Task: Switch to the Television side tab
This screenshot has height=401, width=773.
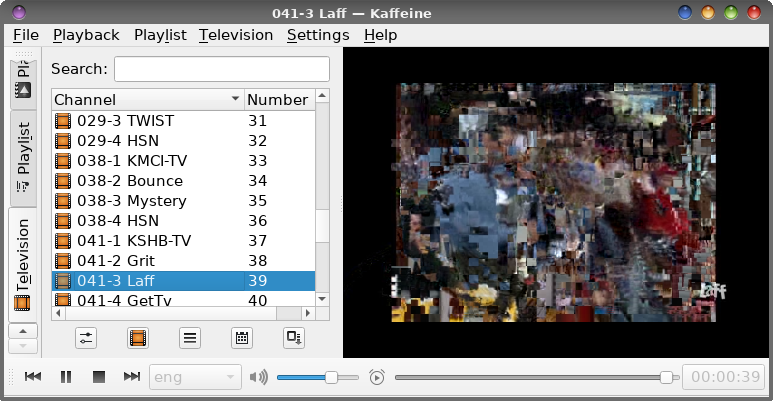Action: coord(23,265)
